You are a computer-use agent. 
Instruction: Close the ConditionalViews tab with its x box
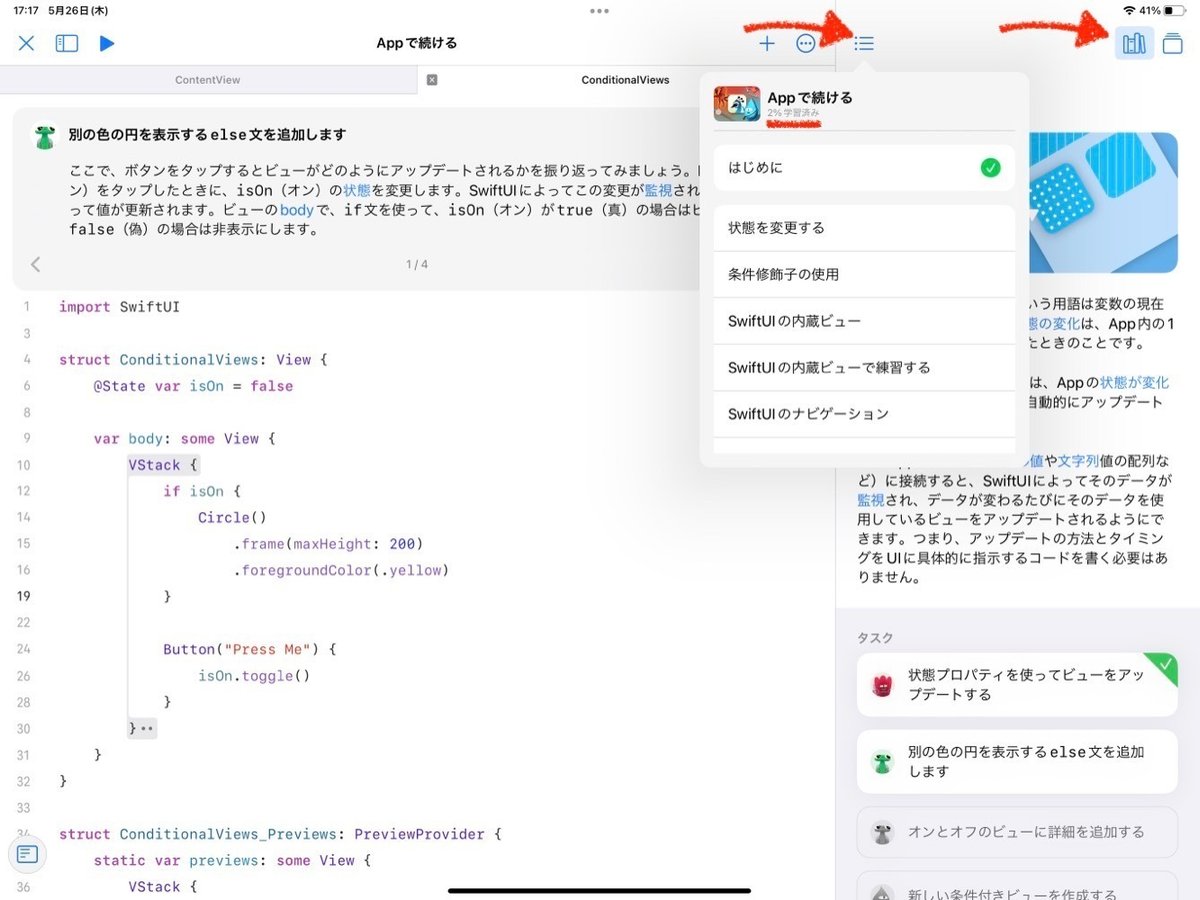[x=432, y=80]
